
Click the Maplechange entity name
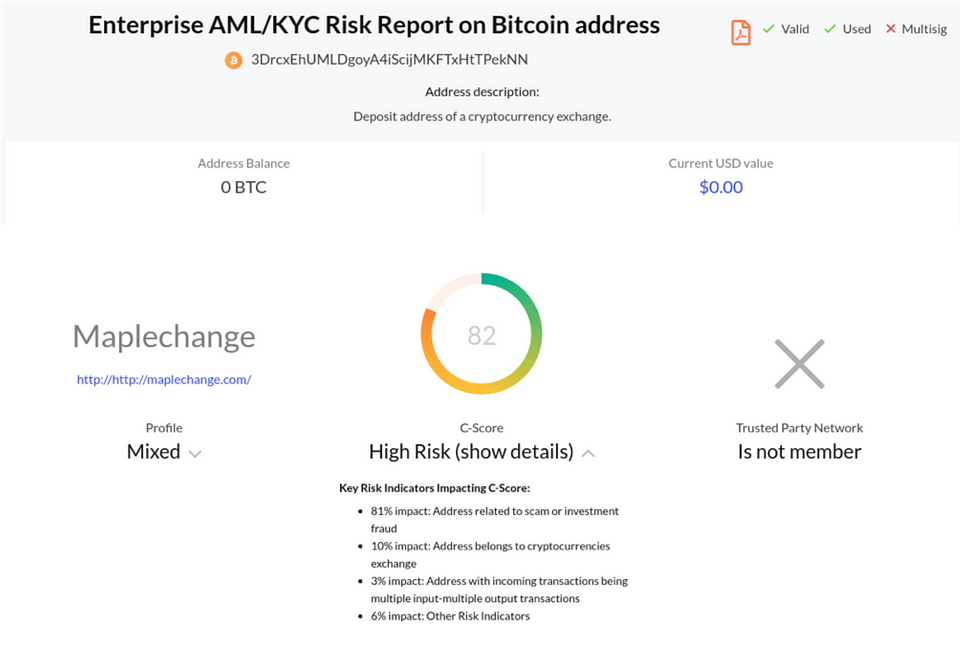pyautogui.click(x=164, y=336)
